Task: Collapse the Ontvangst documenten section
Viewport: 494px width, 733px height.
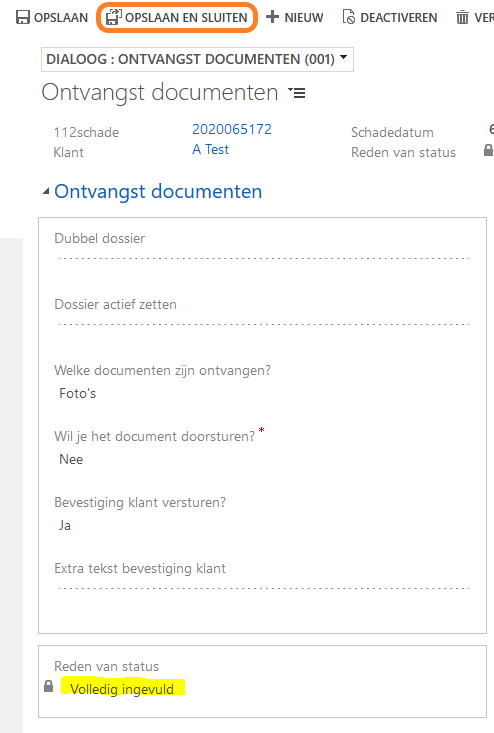Action: tap(46, 191)
